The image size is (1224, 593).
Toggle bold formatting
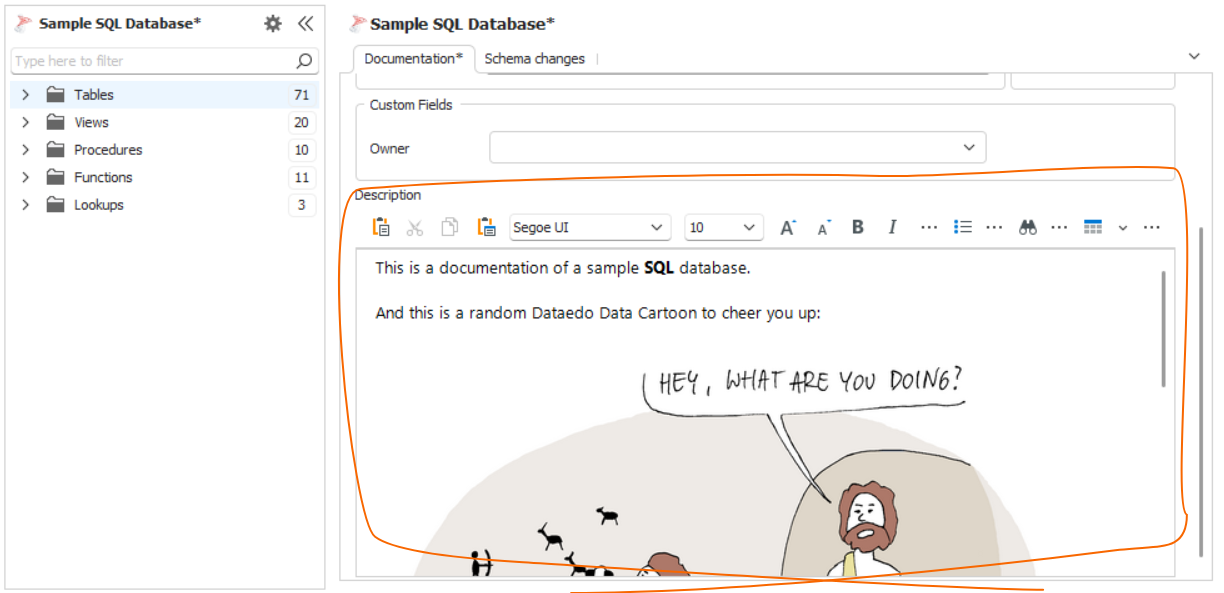pyautogui.click(x=858, y=228)
